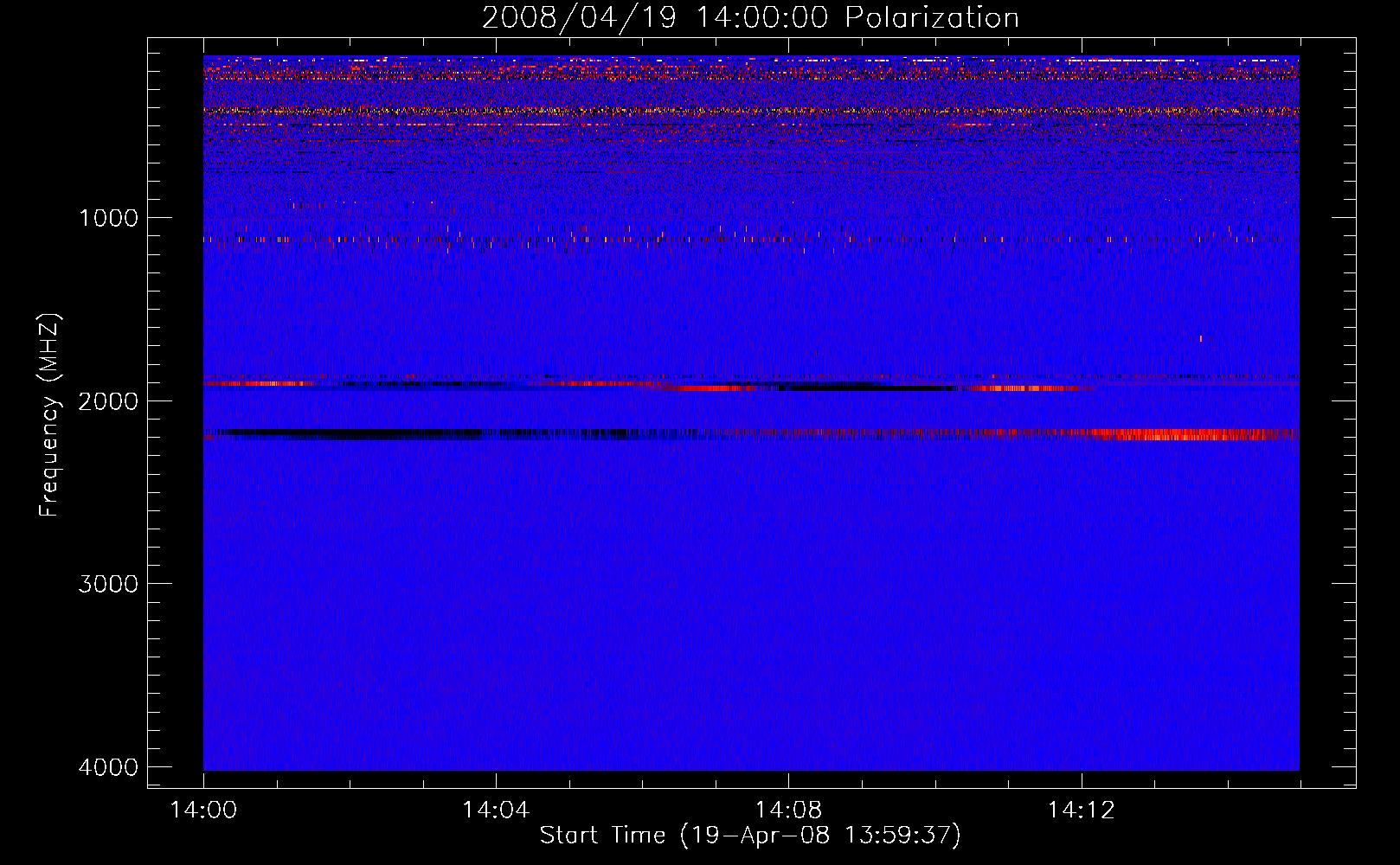The width and height of the screenshot is (1400, 865).
Task: Click the 'Start Time (19-Apr-08 13:59:37)' label
Action: tap(750, 836)
